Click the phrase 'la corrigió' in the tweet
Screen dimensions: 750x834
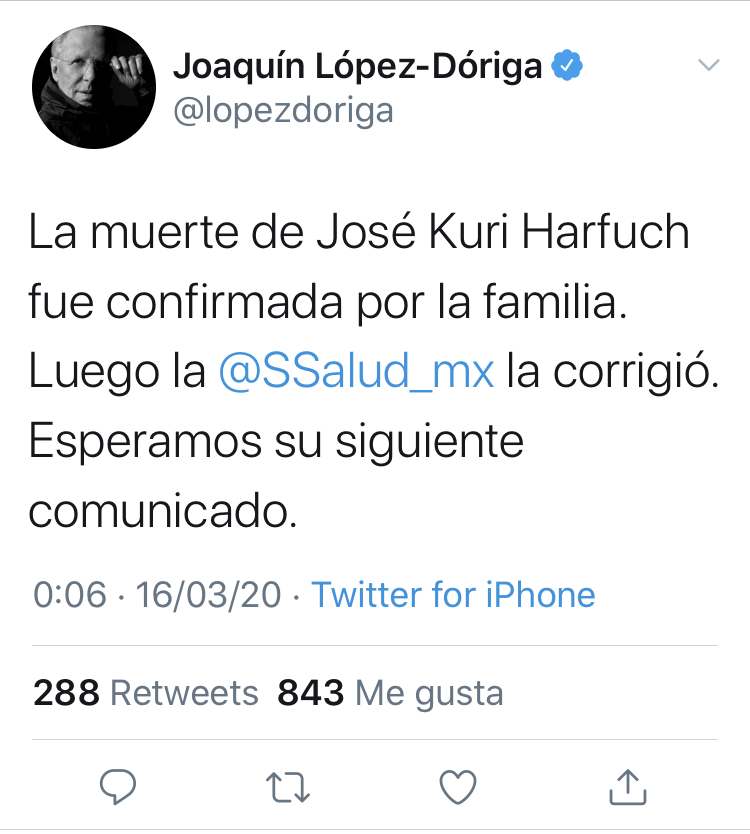[613, 371]
